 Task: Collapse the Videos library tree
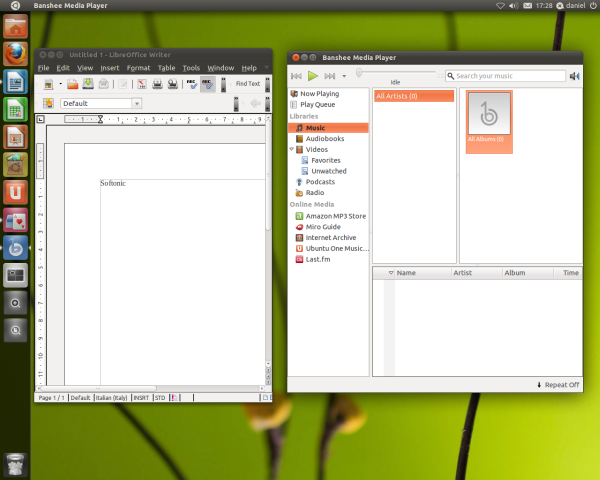click(x=291, y=150)
